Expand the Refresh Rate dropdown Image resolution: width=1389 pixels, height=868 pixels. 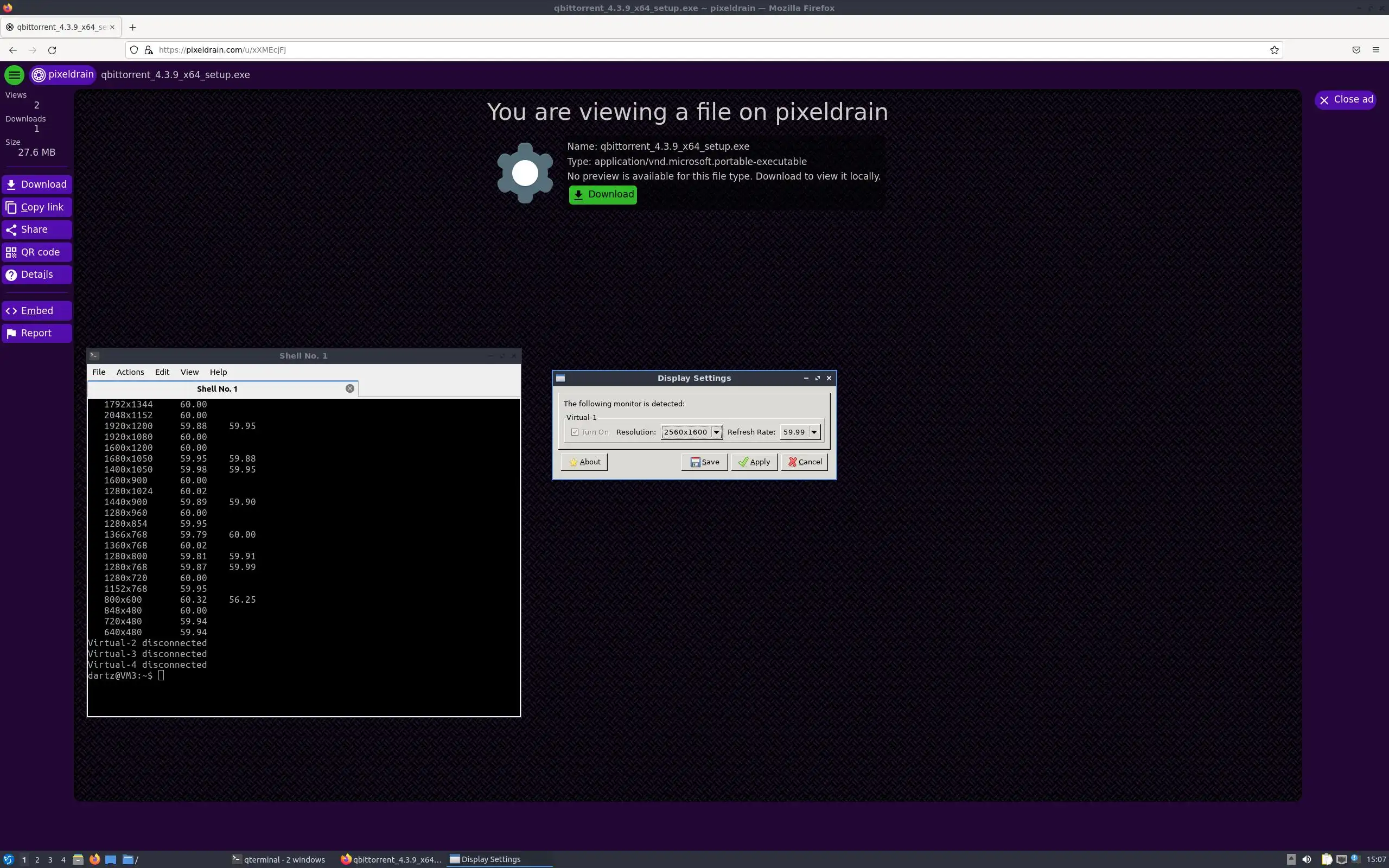(x=813, y=432)
